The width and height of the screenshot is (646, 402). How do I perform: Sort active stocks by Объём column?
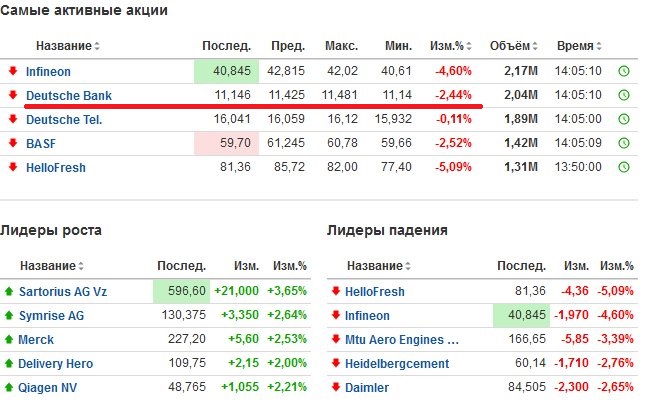pos(513,46)
